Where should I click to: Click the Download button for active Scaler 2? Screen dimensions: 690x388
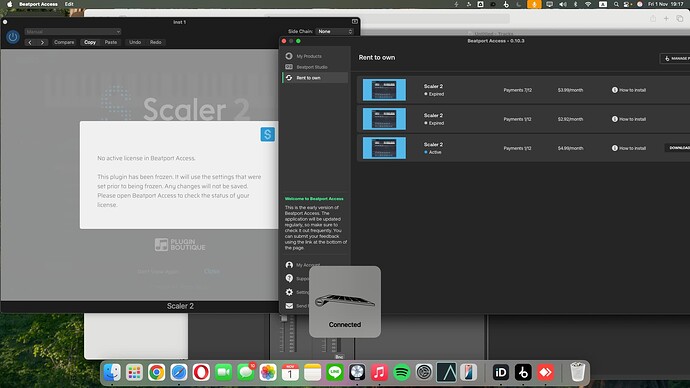click(678, 148)
